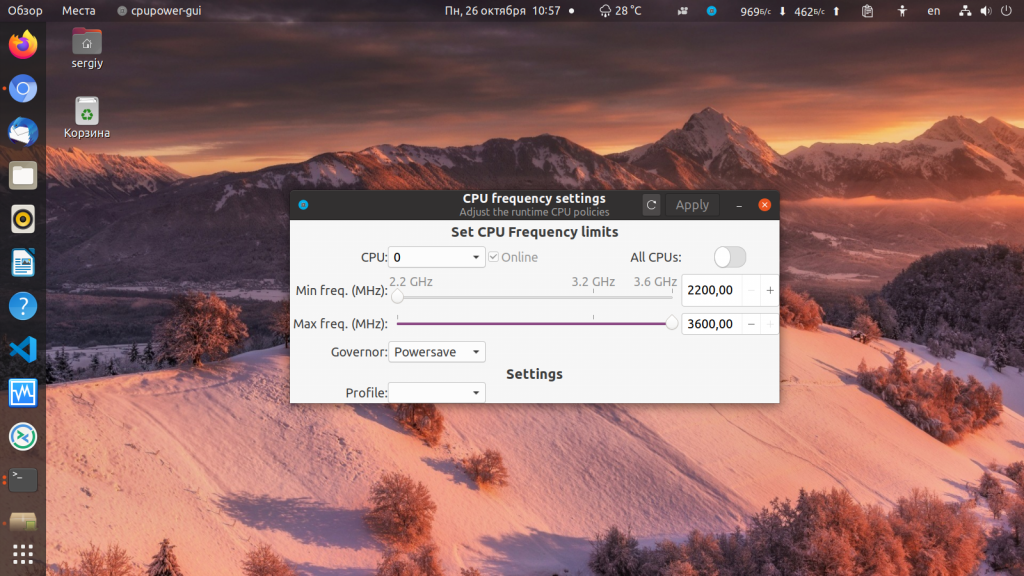
Task: Click the Max freq slider handle
Action: pos(671,323)
